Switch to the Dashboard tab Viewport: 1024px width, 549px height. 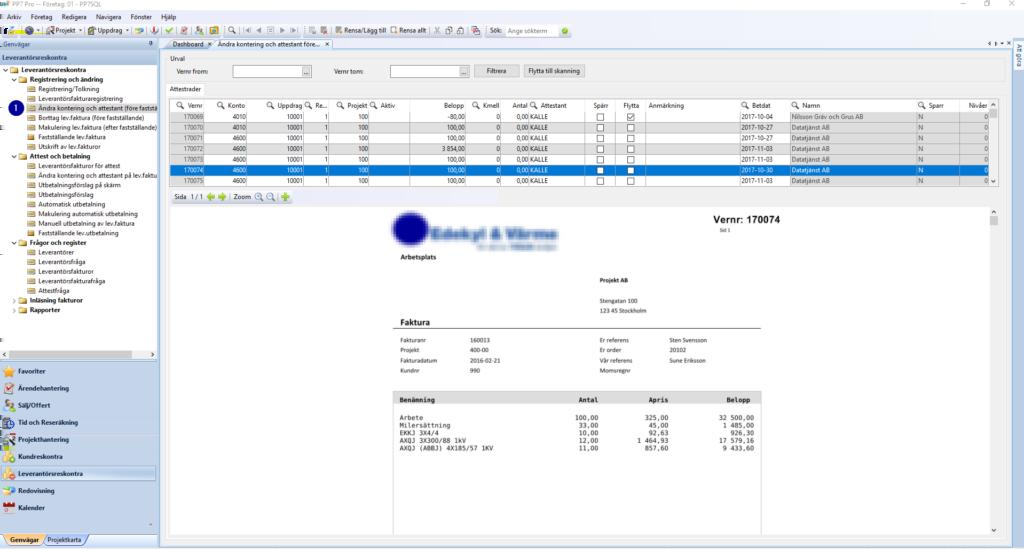click(188, 44)
